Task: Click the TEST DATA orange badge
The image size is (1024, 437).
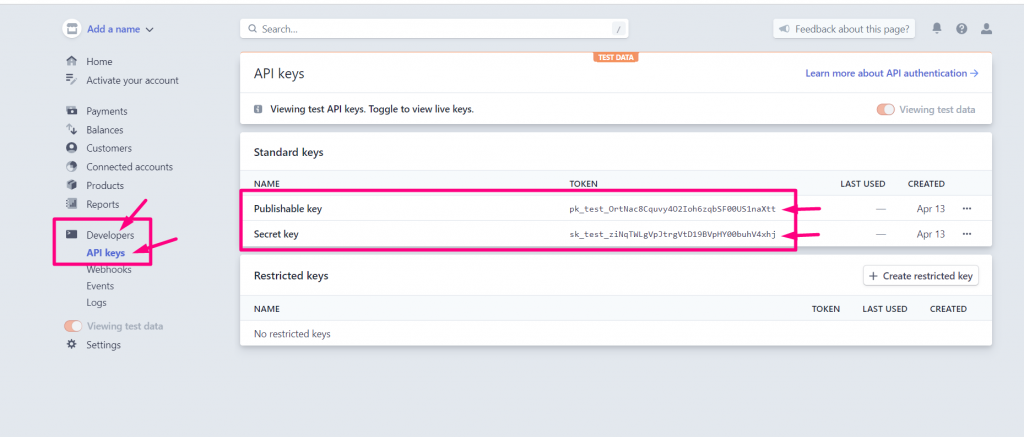Action: 616,57
